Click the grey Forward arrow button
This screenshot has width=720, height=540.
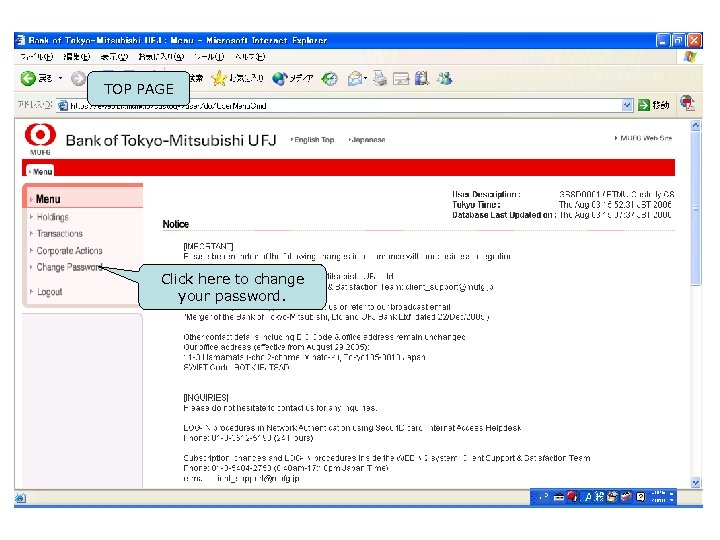tap(78, 79)
